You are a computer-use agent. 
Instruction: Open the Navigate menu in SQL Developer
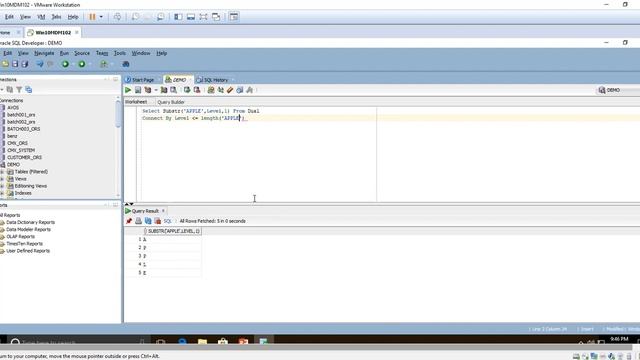pyautogui.click(x=44, y=53)
